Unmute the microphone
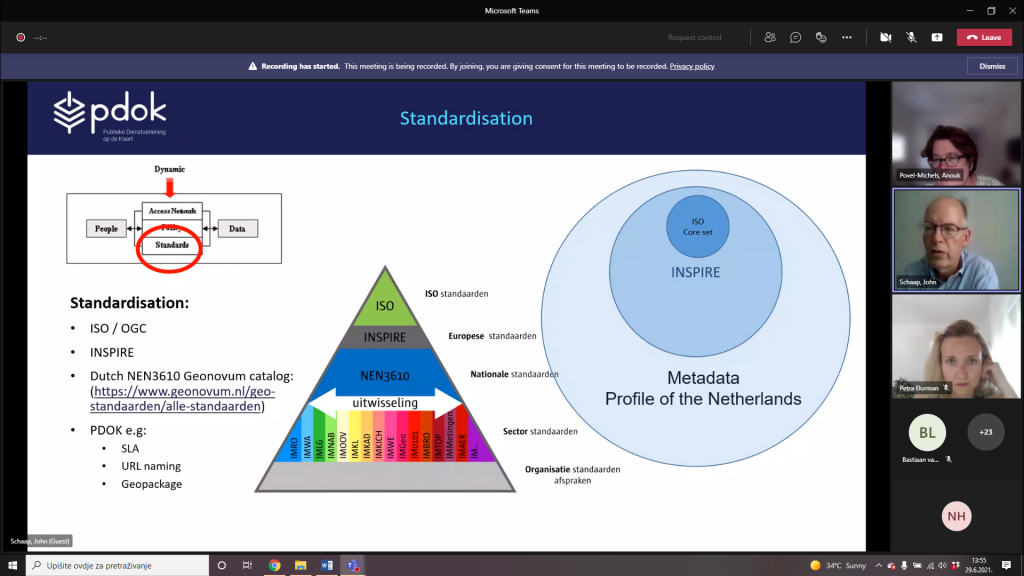This screenshot has width=1024, height=576. pos(911,37)
